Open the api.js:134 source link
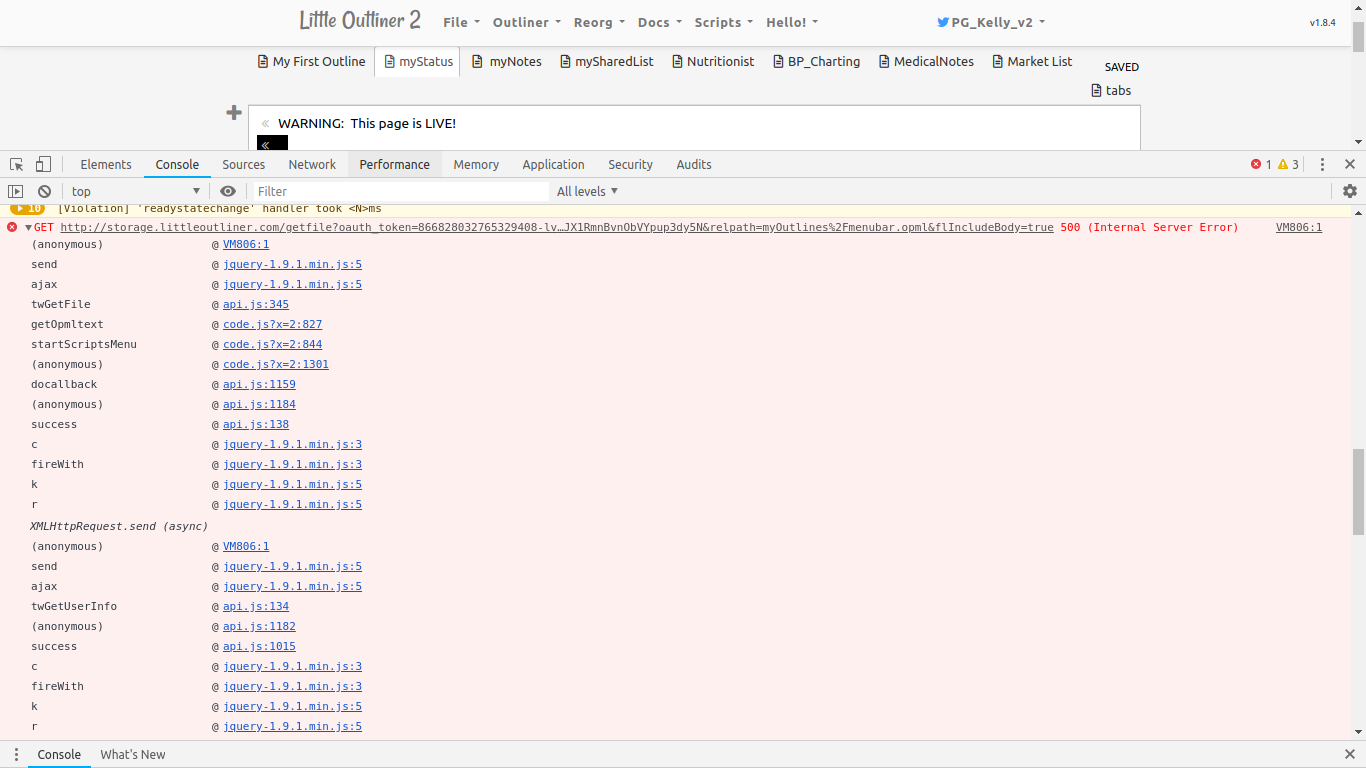 (256, 606)
